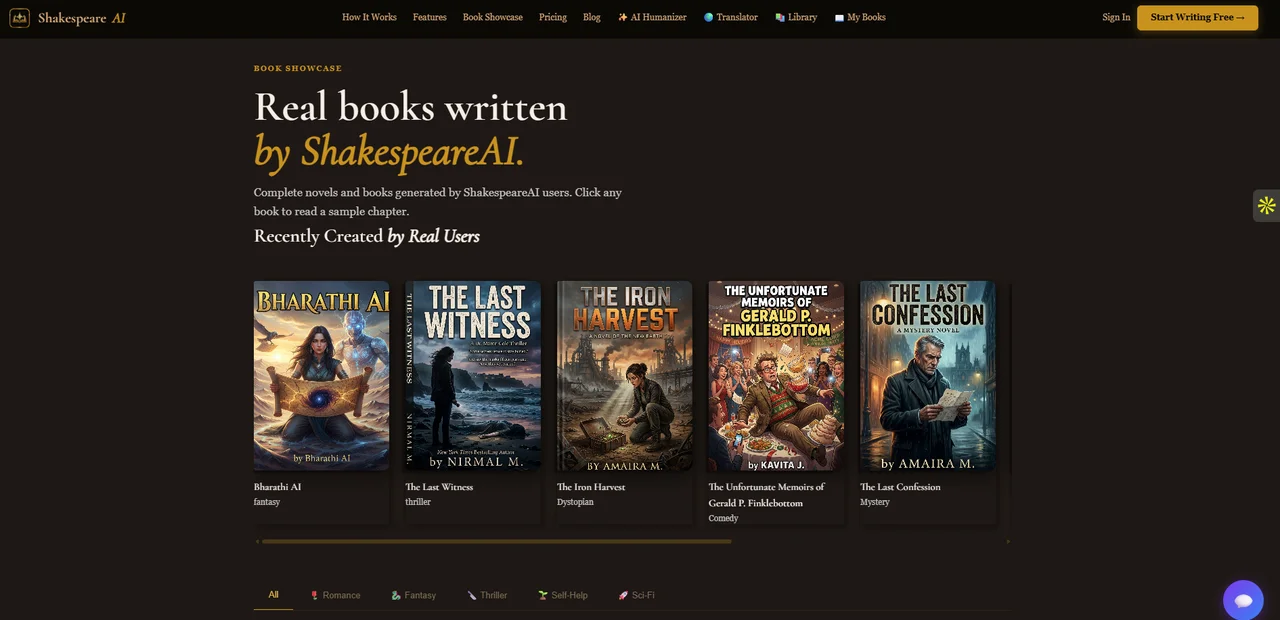The width and height of the screenshot is (1280, 620).
Task: Click The Iron Harvest title text
Action: (x=591, y=487)
